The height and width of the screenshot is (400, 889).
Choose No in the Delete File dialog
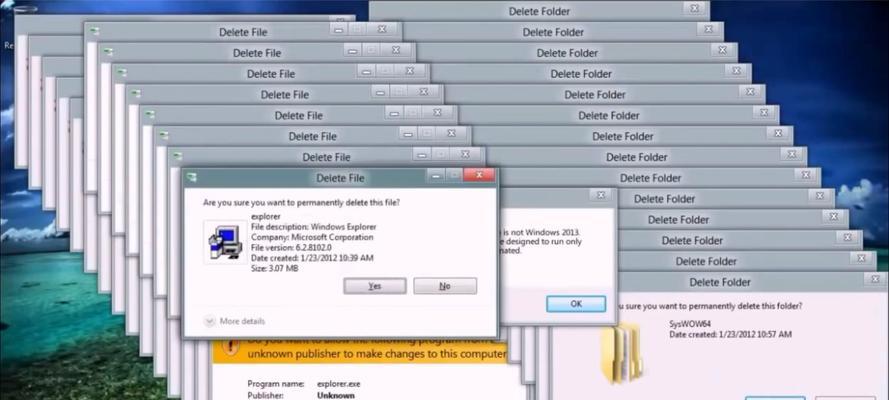click(444, 286)
